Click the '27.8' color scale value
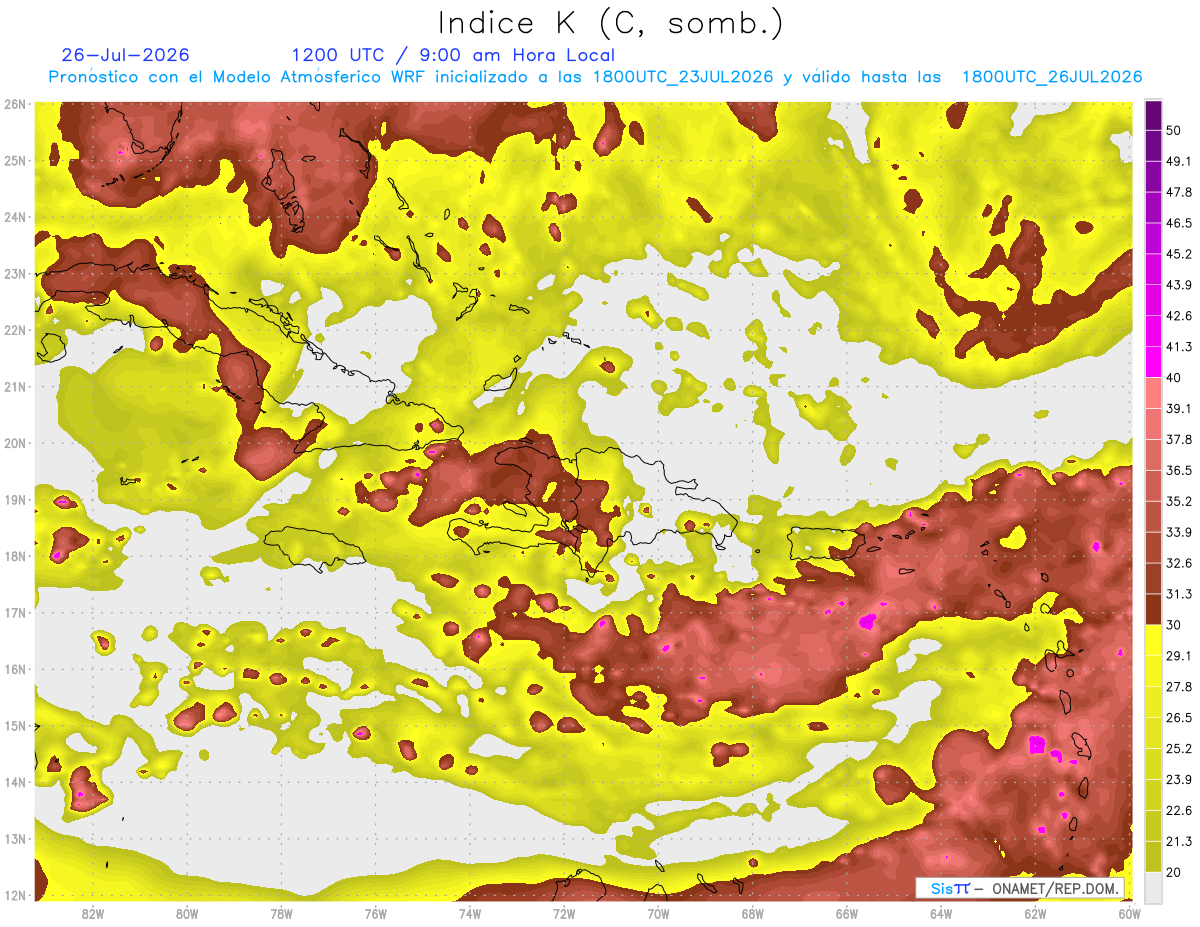The height and width of the screenshot is (927, 1200). pyautogui.click(x=1179, y=687)
